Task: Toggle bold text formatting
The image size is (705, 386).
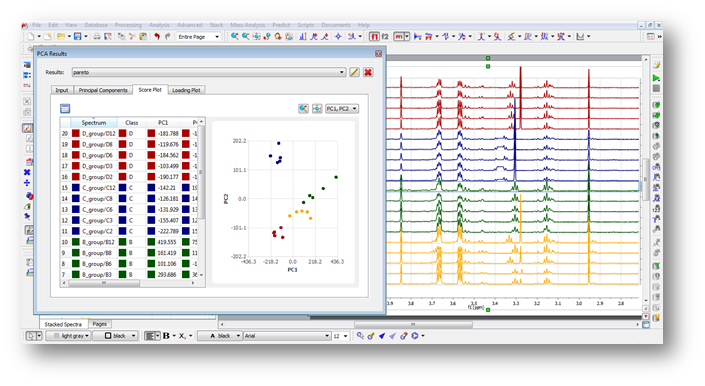Action: [166, 336]
